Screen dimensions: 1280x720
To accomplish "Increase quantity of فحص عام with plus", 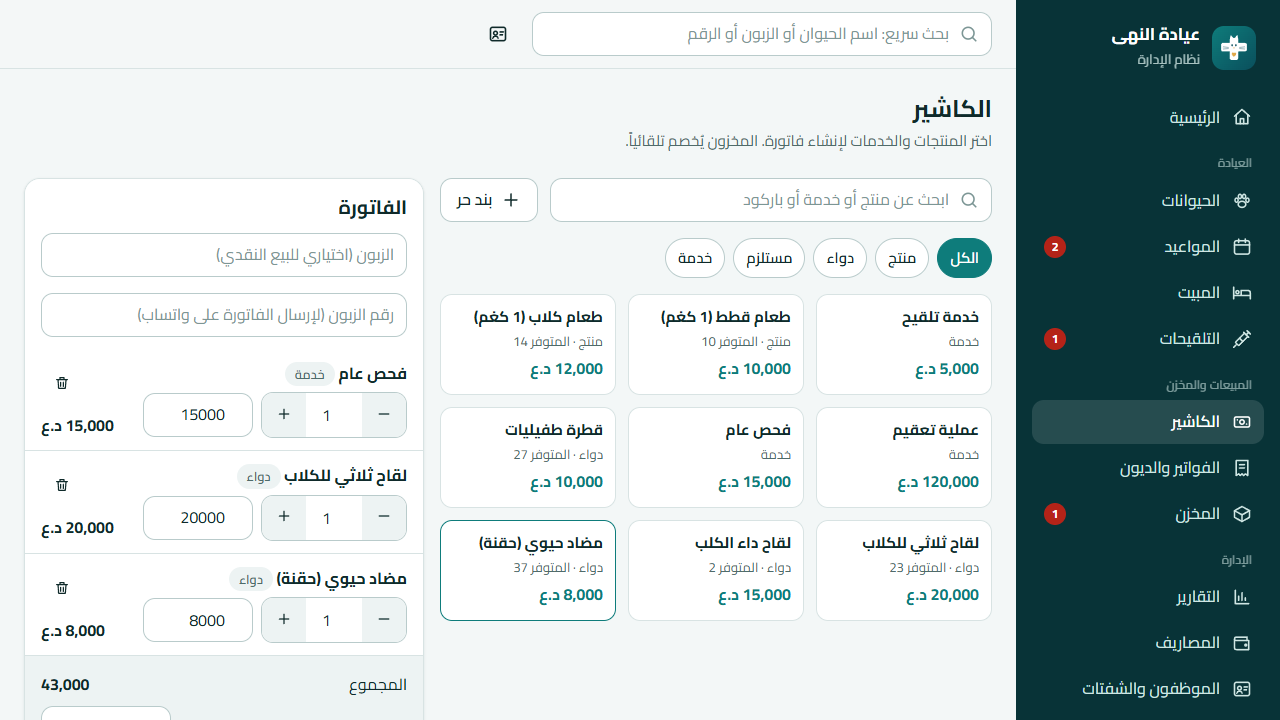I will pyautogui.click(x=284, y=415).
